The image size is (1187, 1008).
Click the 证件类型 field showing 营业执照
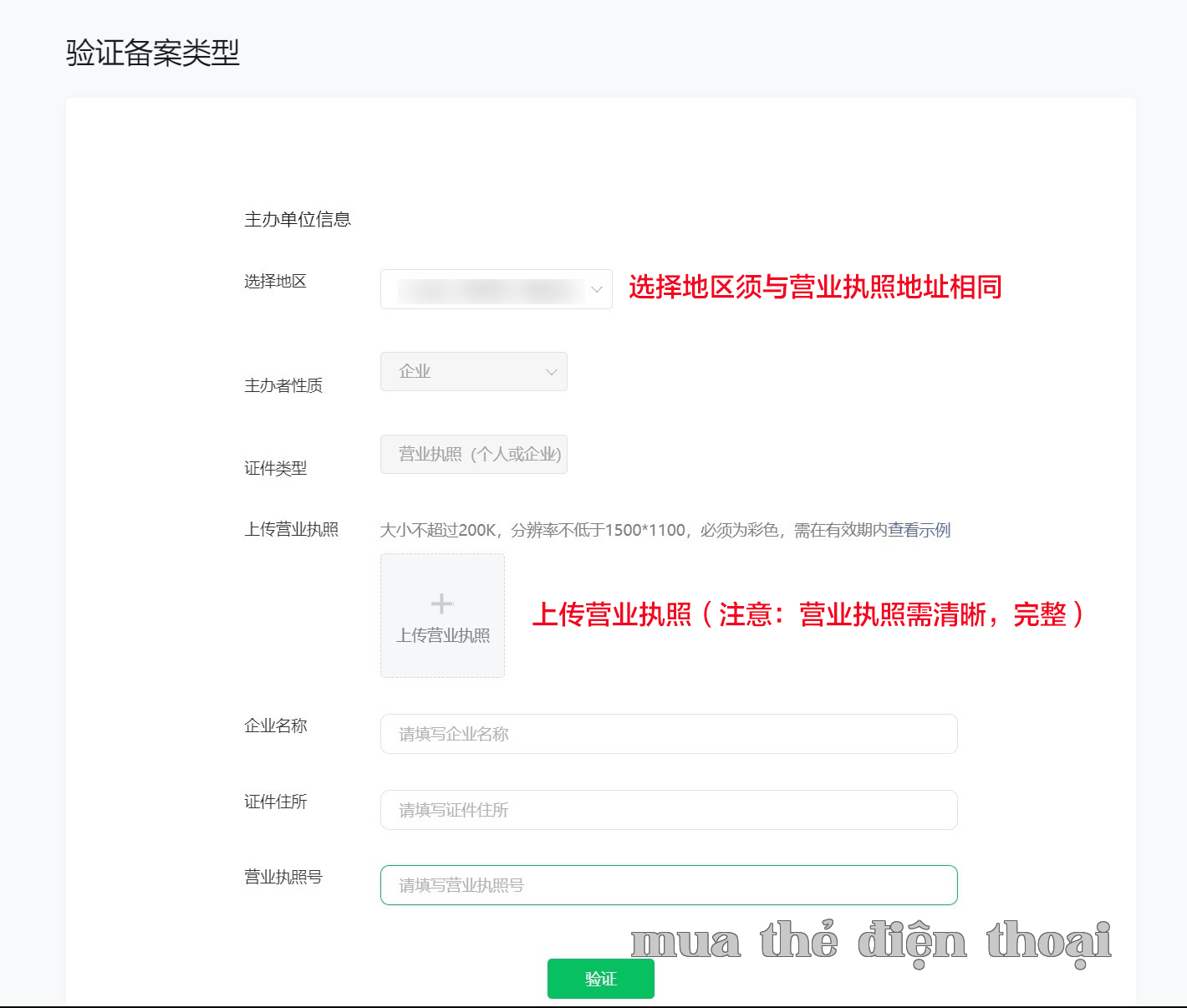click(x=473, y=454)
